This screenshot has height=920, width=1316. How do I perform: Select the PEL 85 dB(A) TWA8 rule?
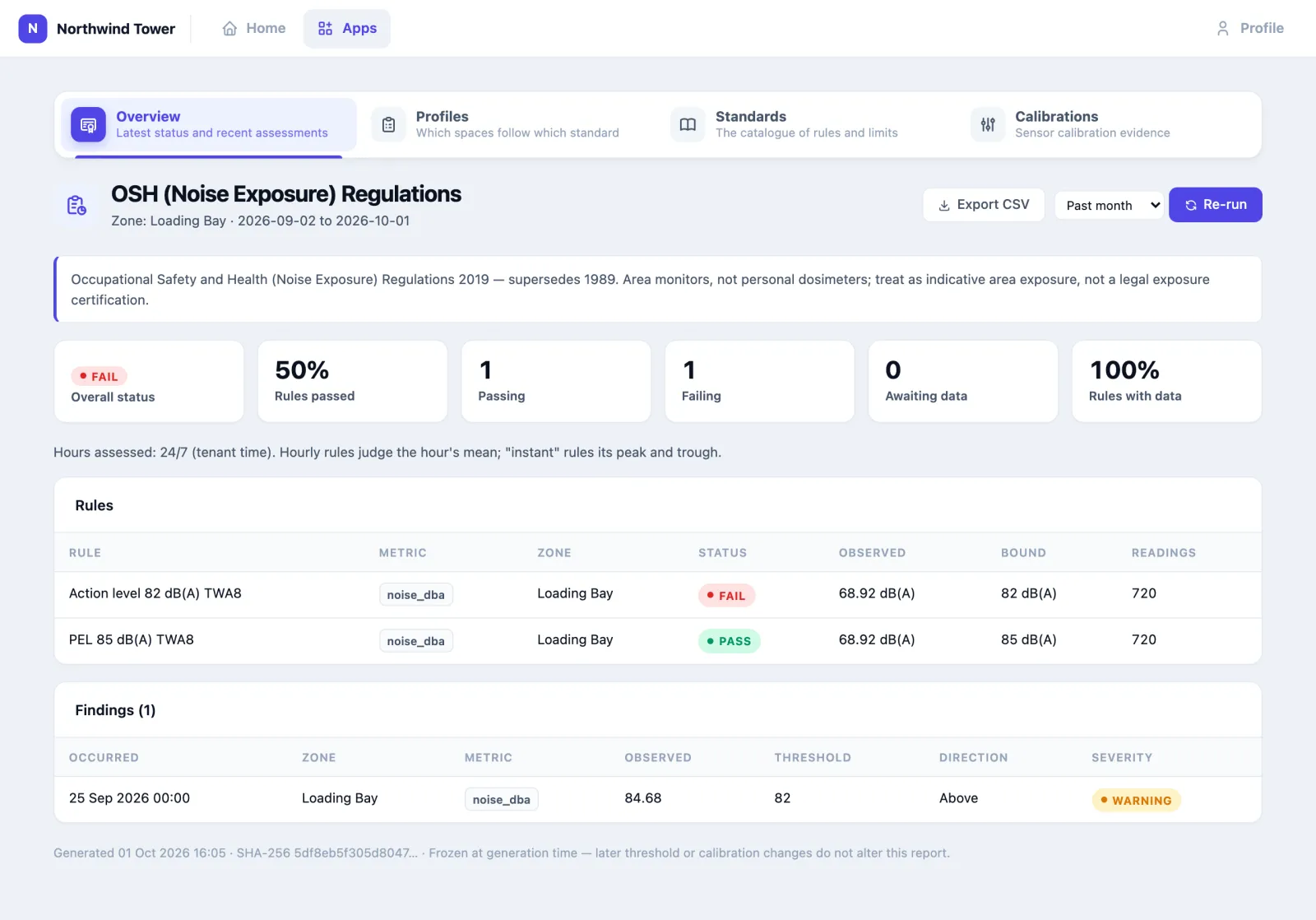tap(658, 640)
